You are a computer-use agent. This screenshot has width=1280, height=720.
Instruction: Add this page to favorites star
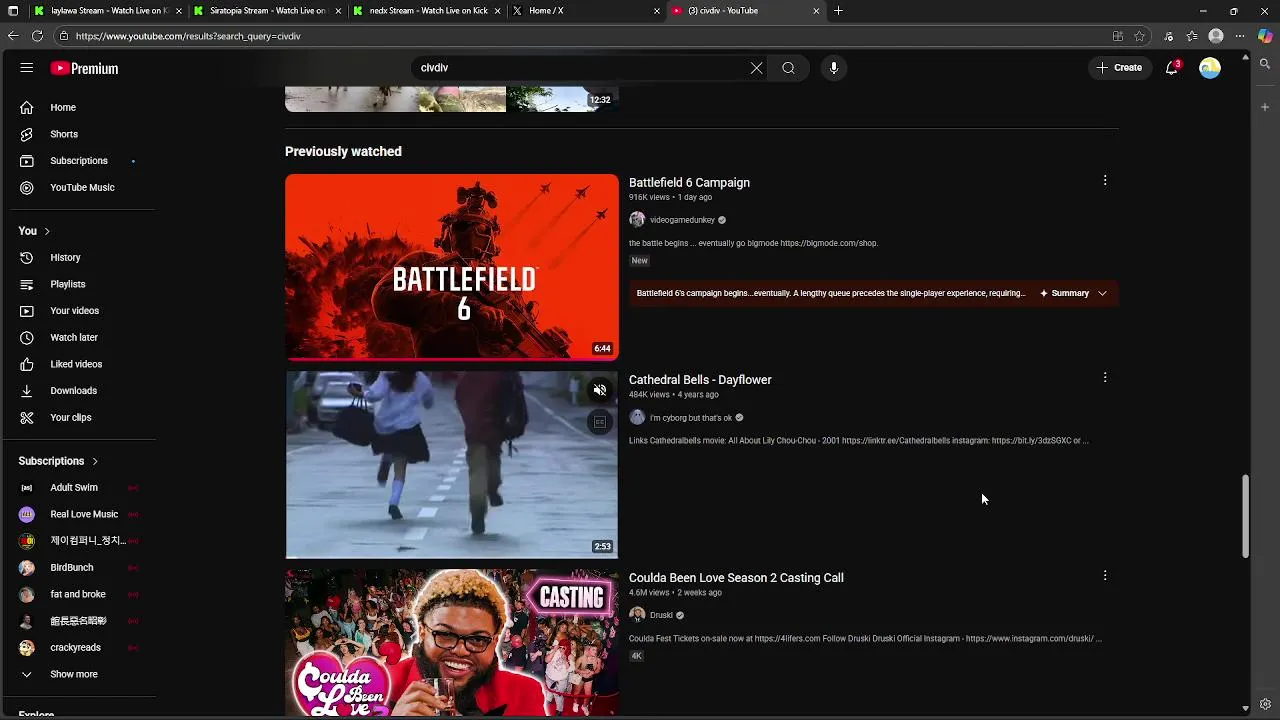[1139, 36]
